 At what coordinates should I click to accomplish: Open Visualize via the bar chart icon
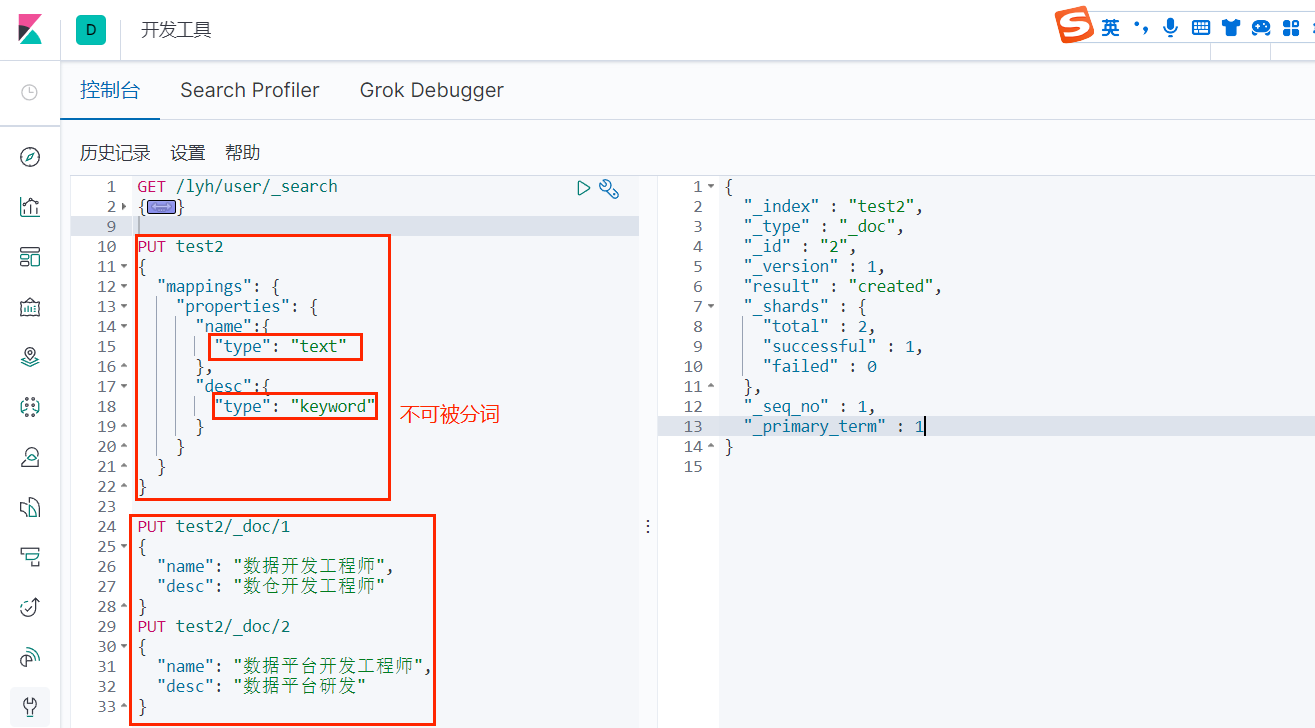pos(30,207)
